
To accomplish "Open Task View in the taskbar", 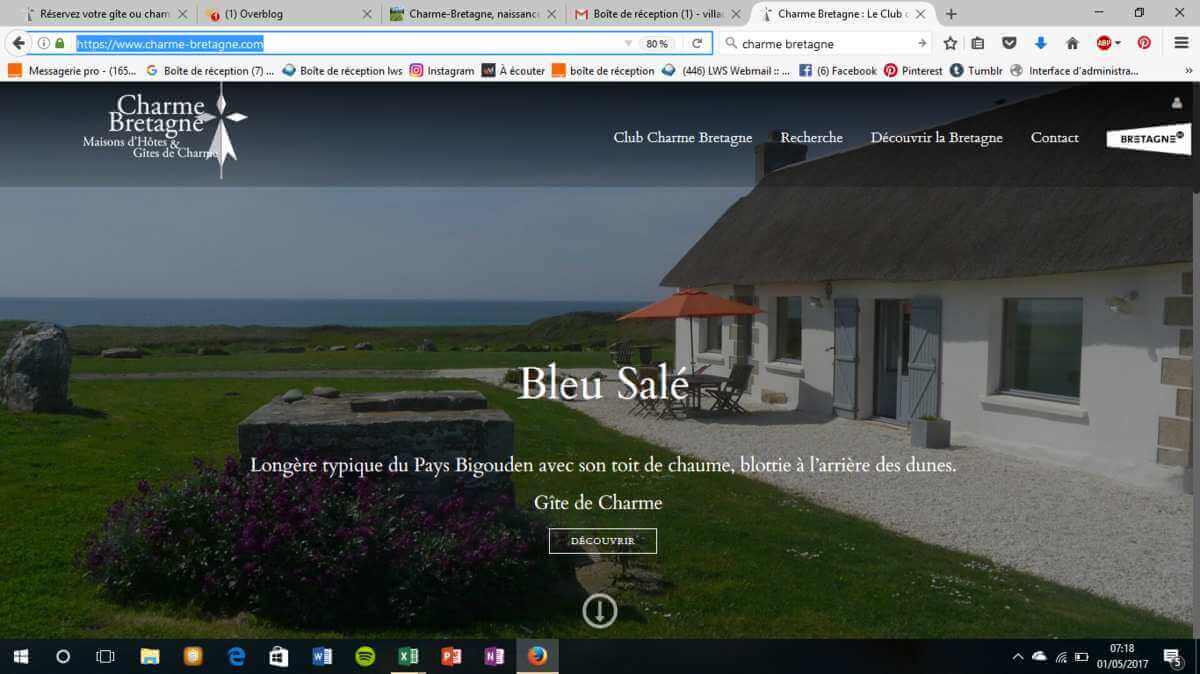I will point(105,657).
